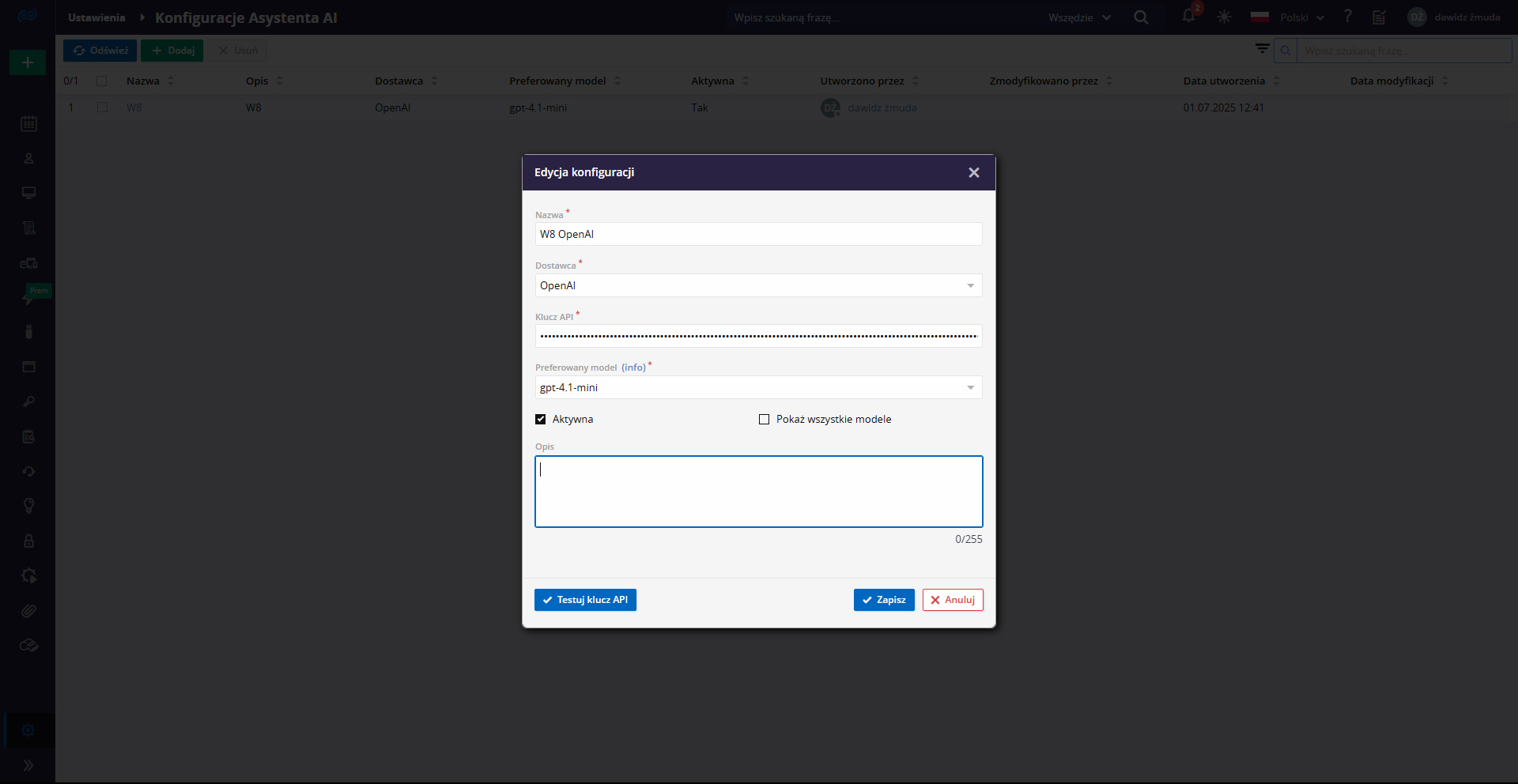Check the W8 row checkbox
Viewport: 1518px width, 784px height.
102,107
